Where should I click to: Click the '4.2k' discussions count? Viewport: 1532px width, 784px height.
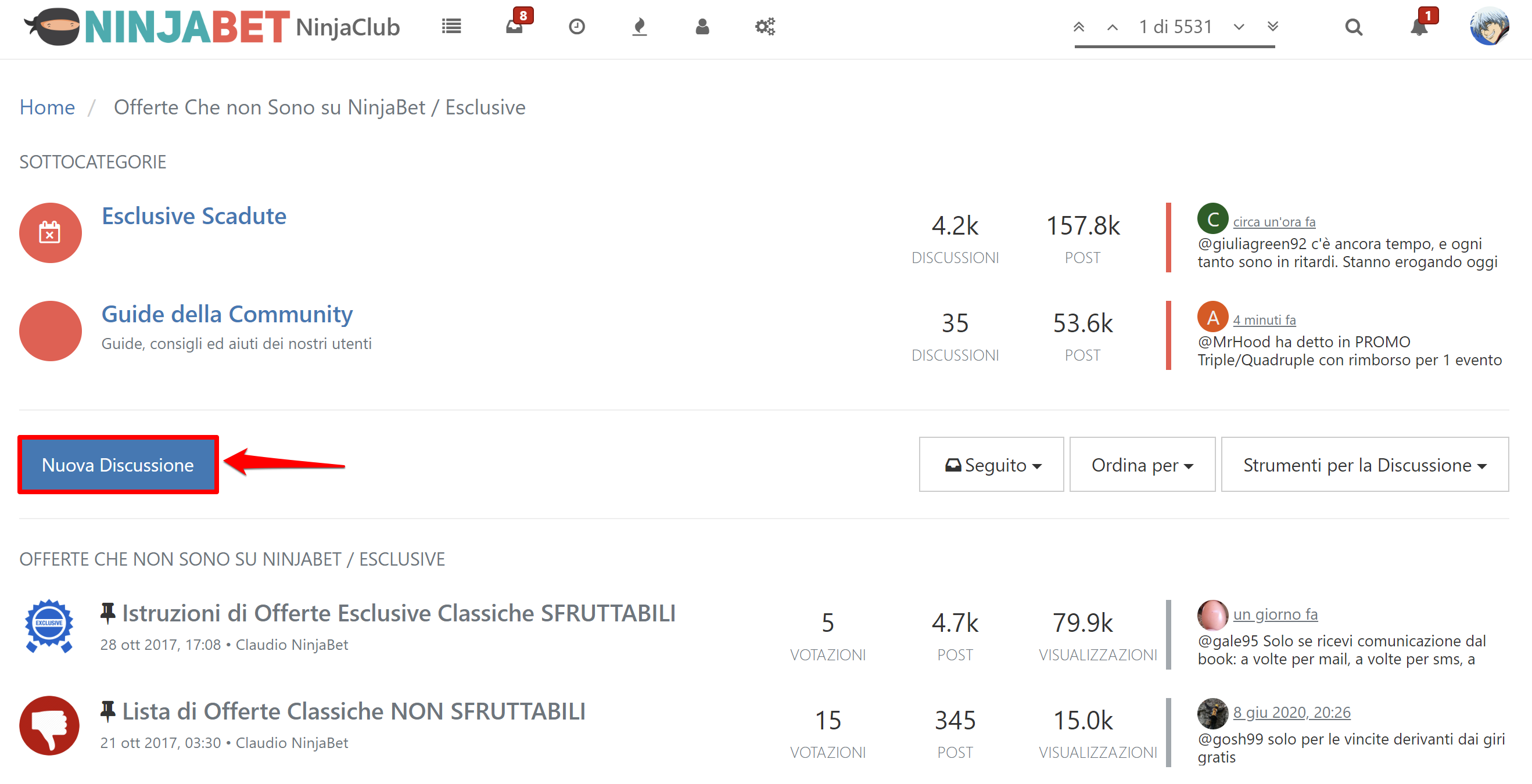955,225
